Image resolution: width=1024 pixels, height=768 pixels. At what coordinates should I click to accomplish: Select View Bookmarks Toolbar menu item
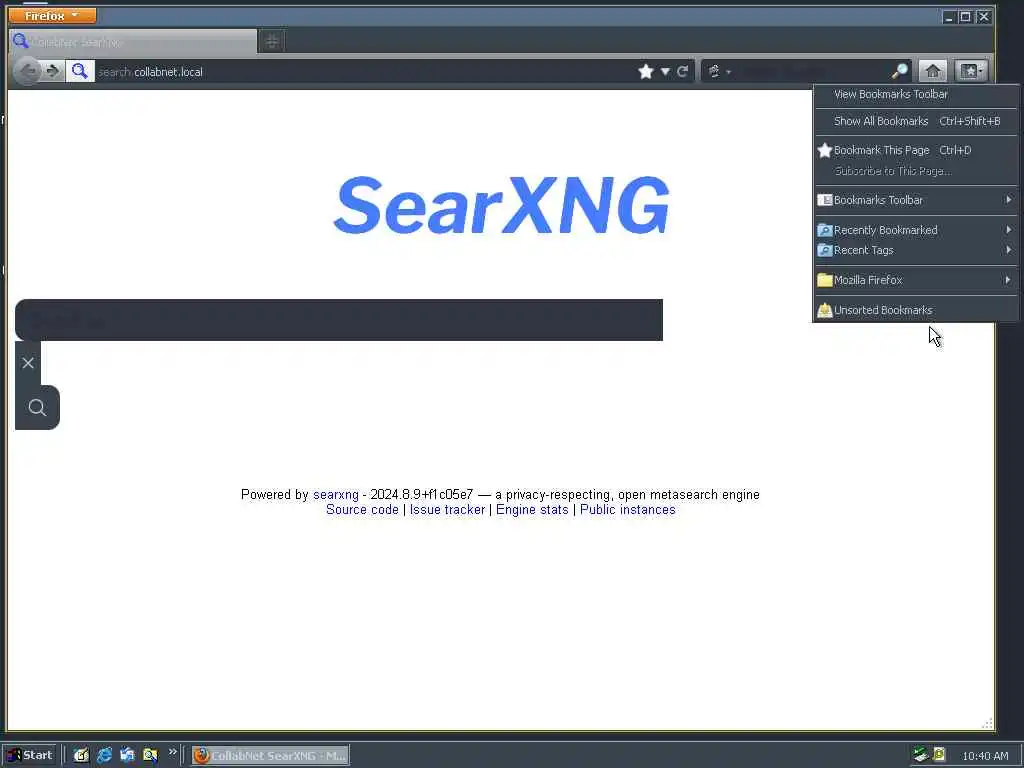pyautogui.click(x=916, y=94)
